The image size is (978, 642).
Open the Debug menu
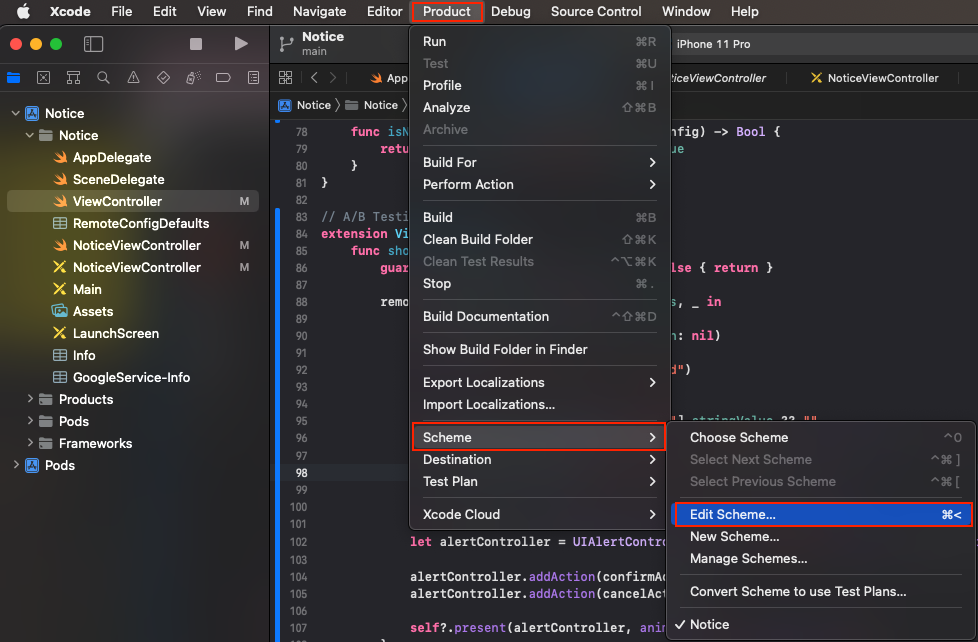click(x=511, y=11)
